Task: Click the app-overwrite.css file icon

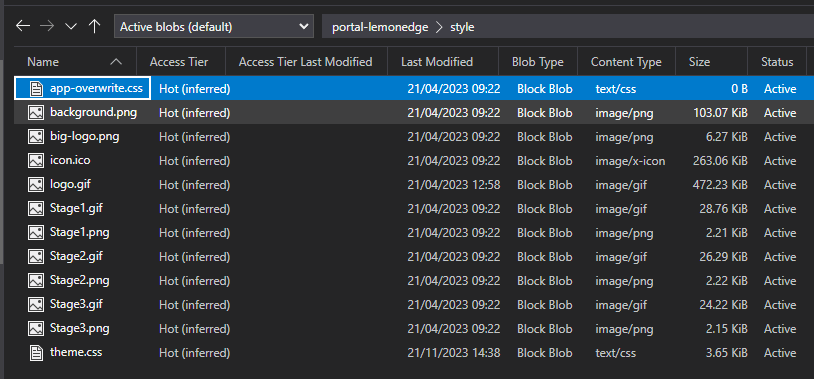Action: (x=36, y=88)
